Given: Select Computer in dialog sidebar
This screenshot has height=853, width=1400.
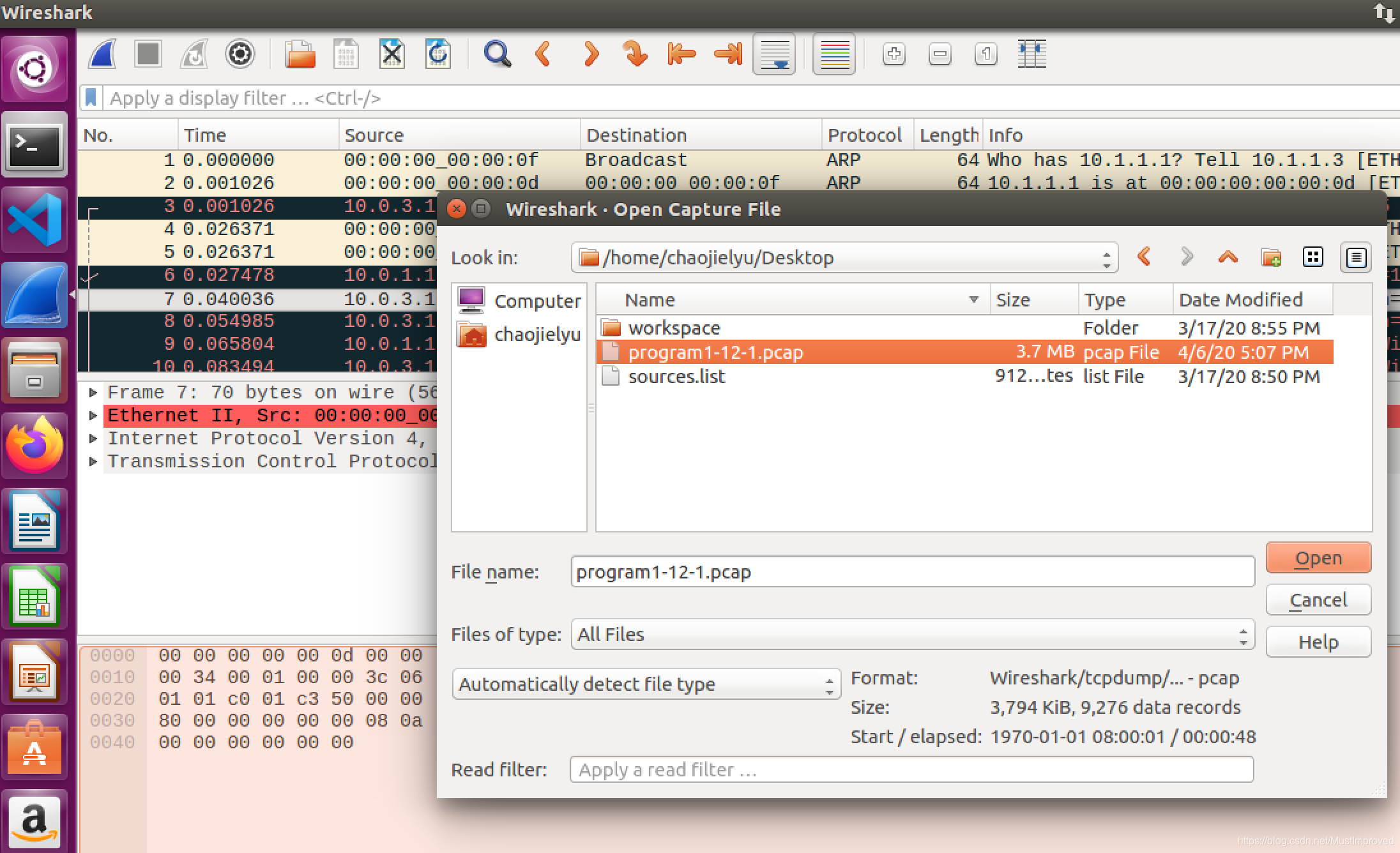Looking at the screenshot, I should pyautogui.click(x=519, y=301).
